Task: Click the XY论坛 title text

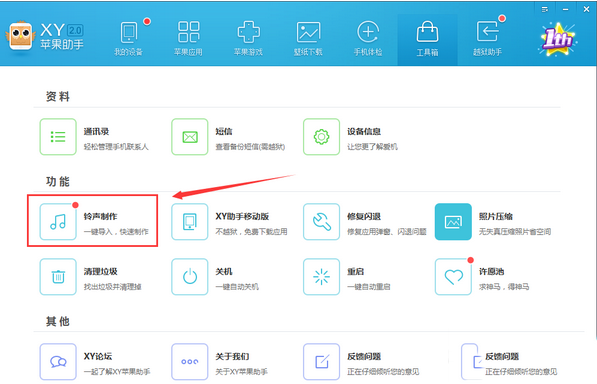Action: (x=98, y=357)
